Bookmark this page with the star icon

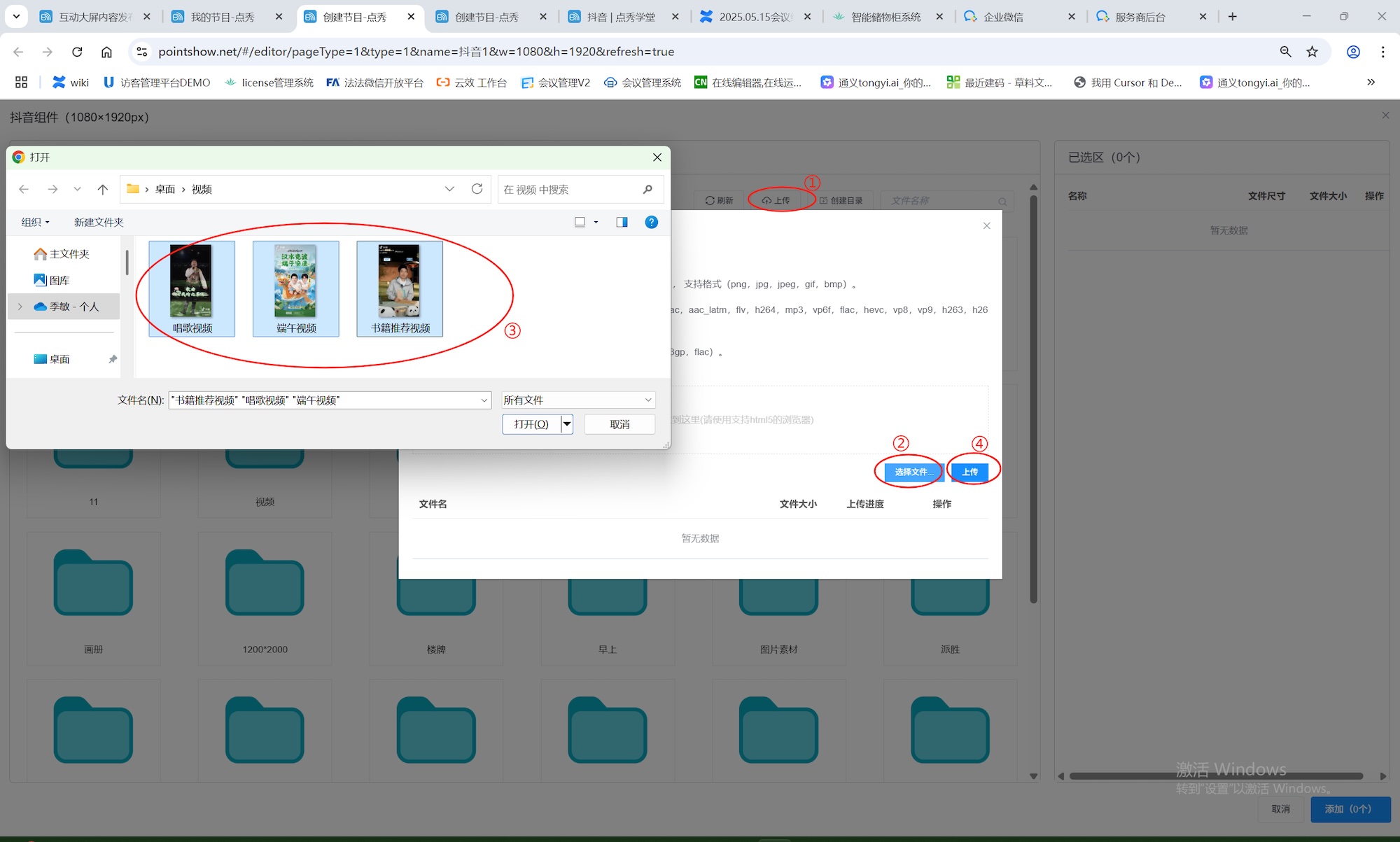pos(1312,51)
